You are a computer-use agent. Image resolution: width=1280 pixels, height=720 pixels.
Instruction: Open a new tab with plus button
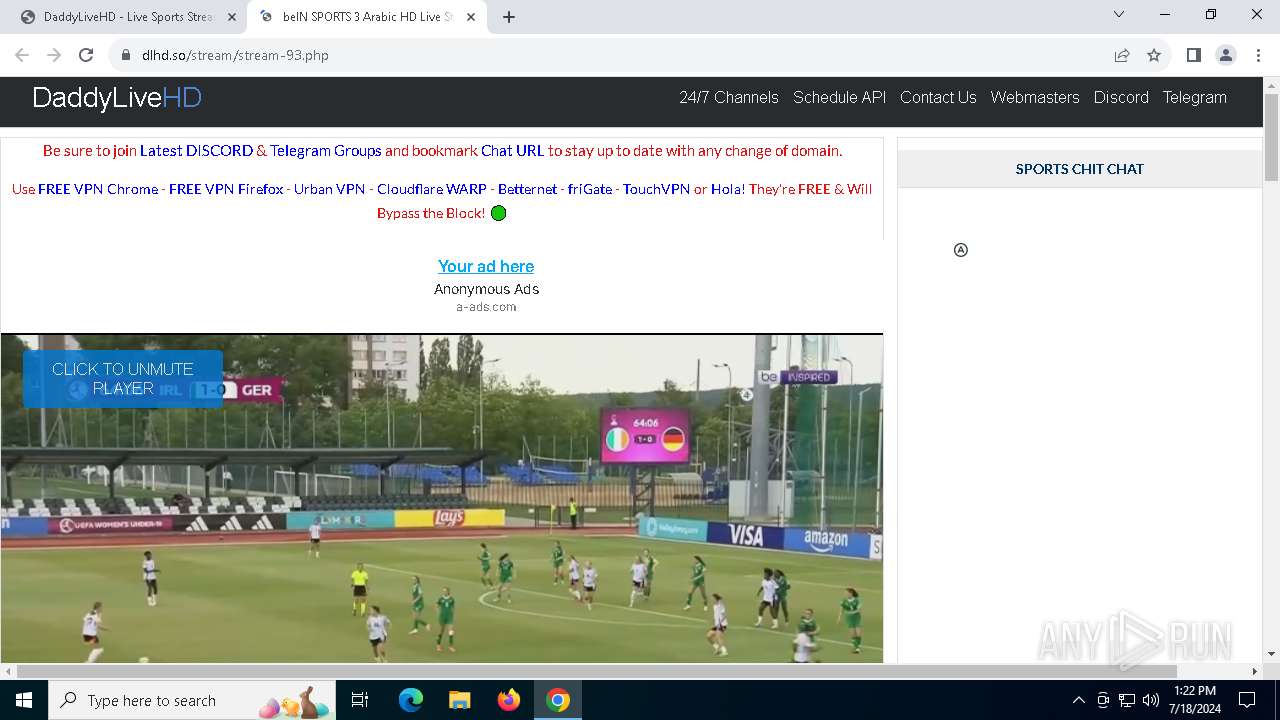click(509, 17)
